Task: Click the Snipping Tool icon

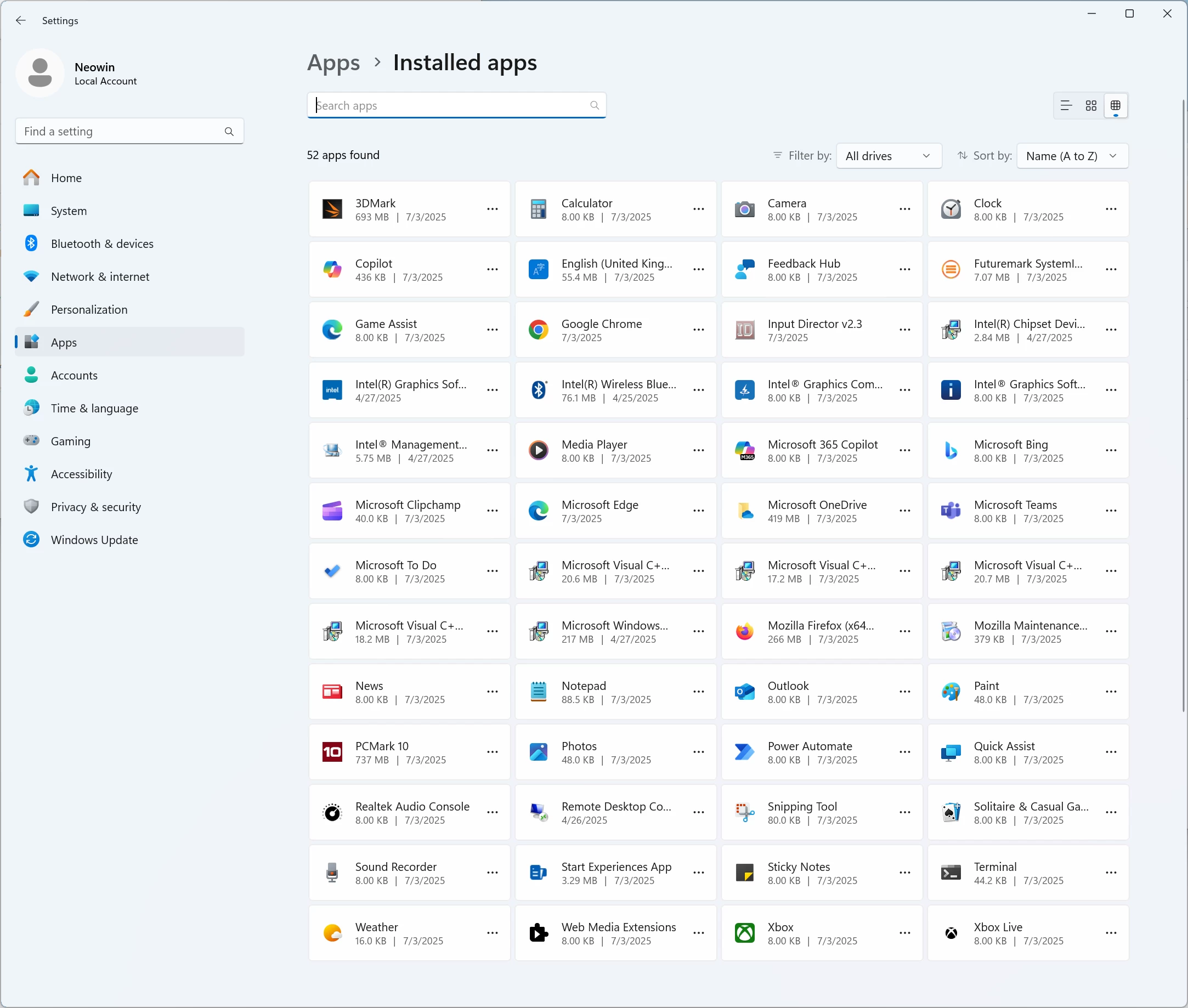Action: 745,813
